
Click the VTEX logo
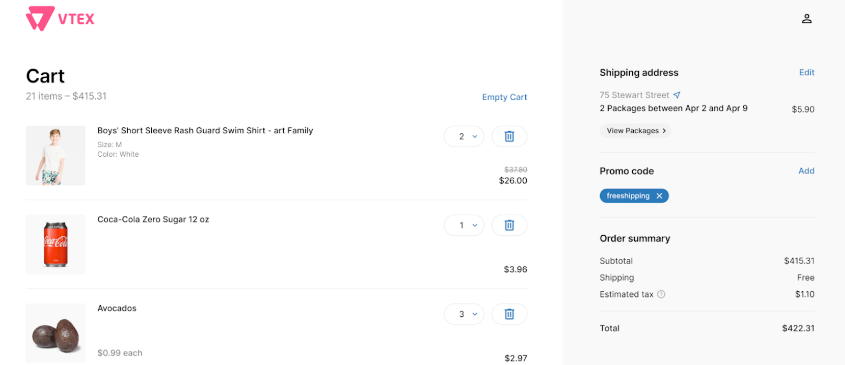pos(60,18)
